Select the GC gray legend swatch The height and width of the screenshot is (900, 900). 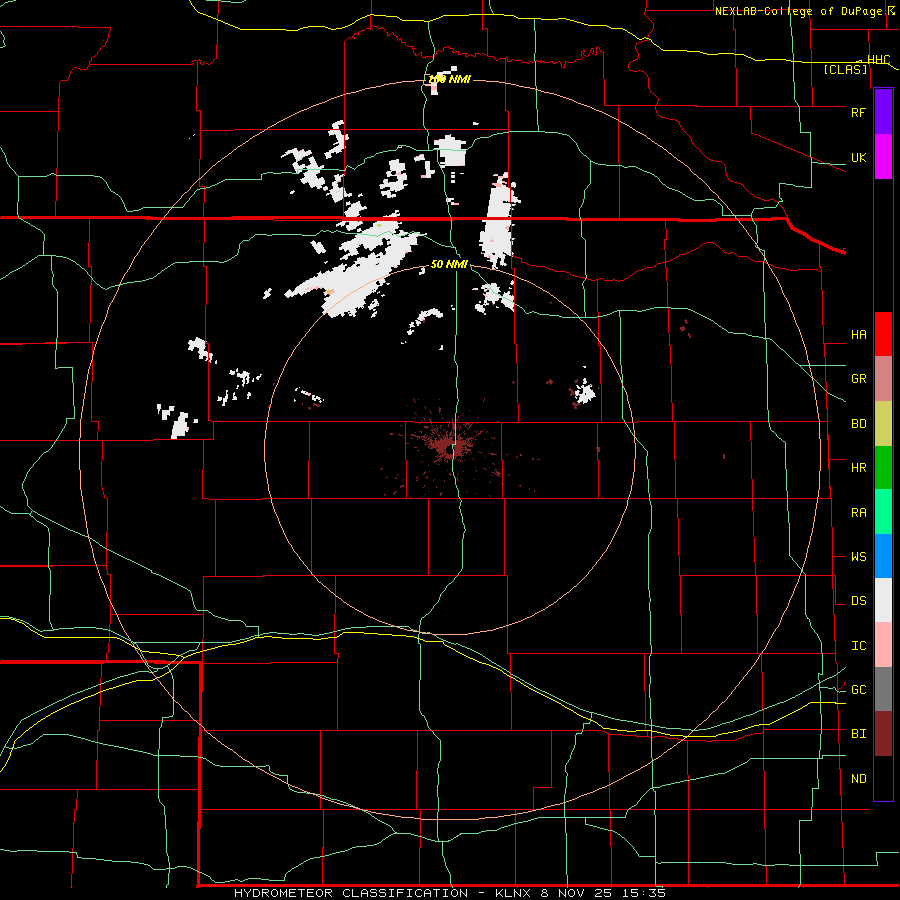[883, 689]
